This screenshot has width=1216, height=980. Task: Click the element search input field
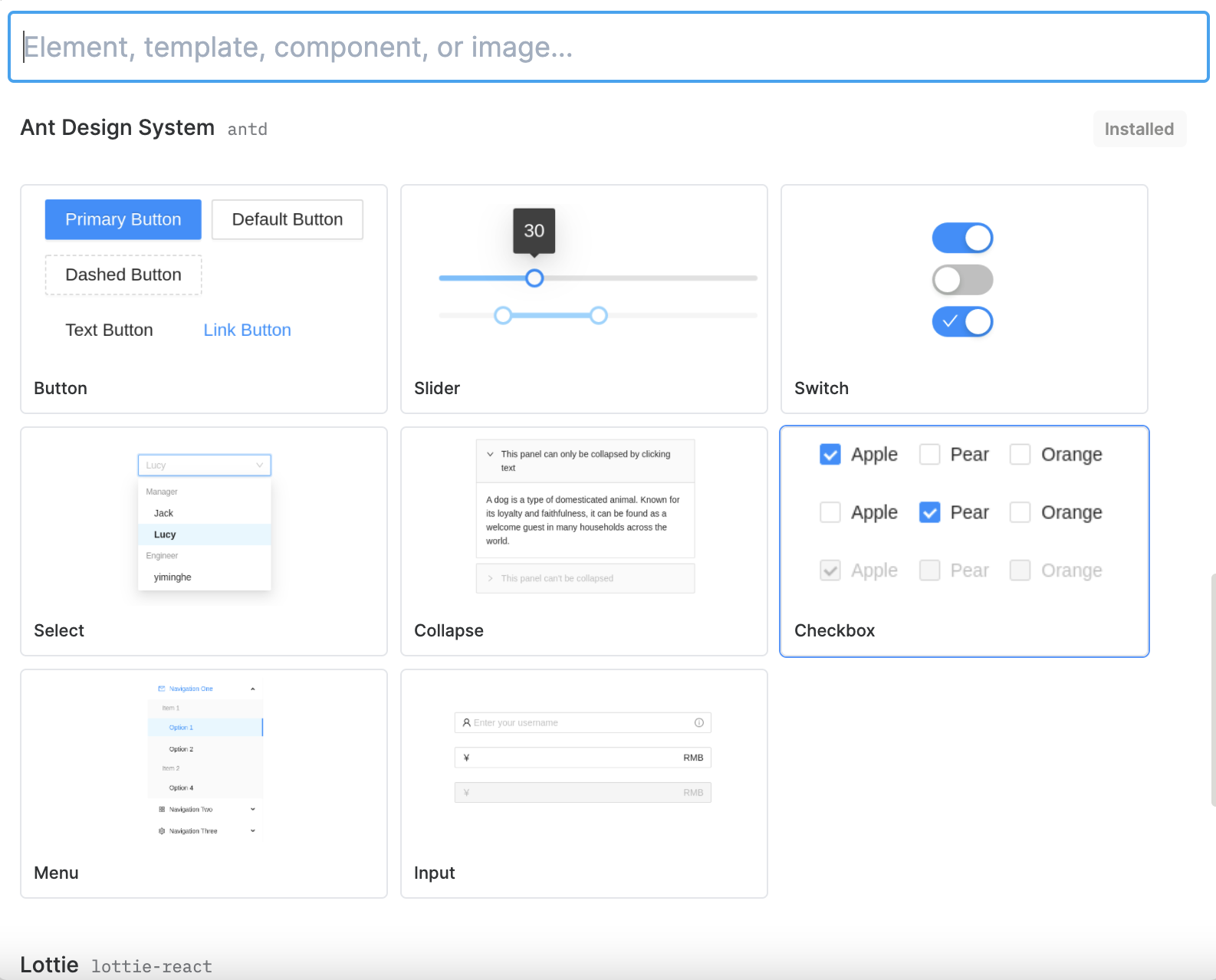(x=608, y=47)
